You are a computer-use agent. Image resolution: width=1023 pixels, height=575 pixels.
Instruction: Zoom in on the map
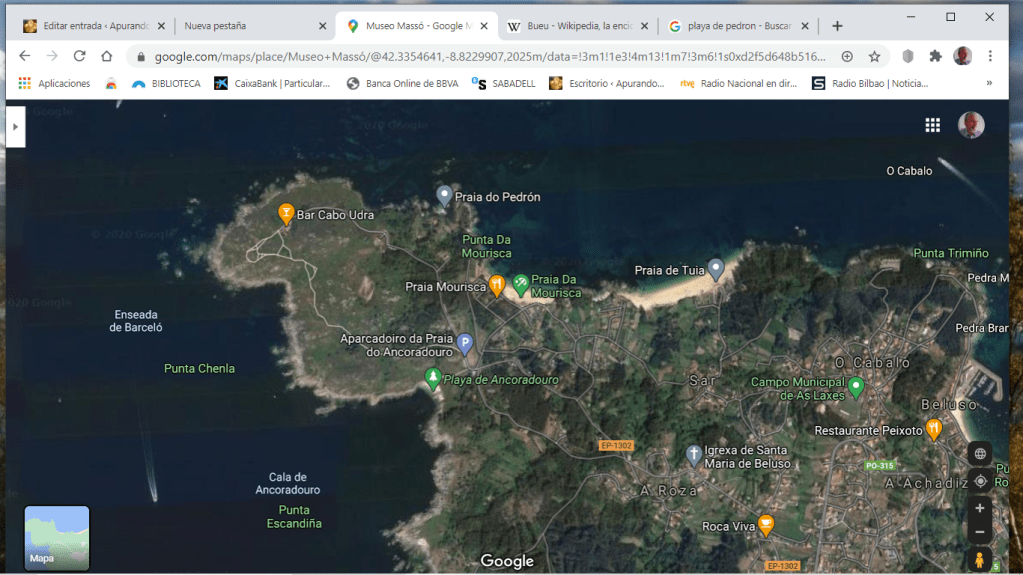tap(979, 508)
